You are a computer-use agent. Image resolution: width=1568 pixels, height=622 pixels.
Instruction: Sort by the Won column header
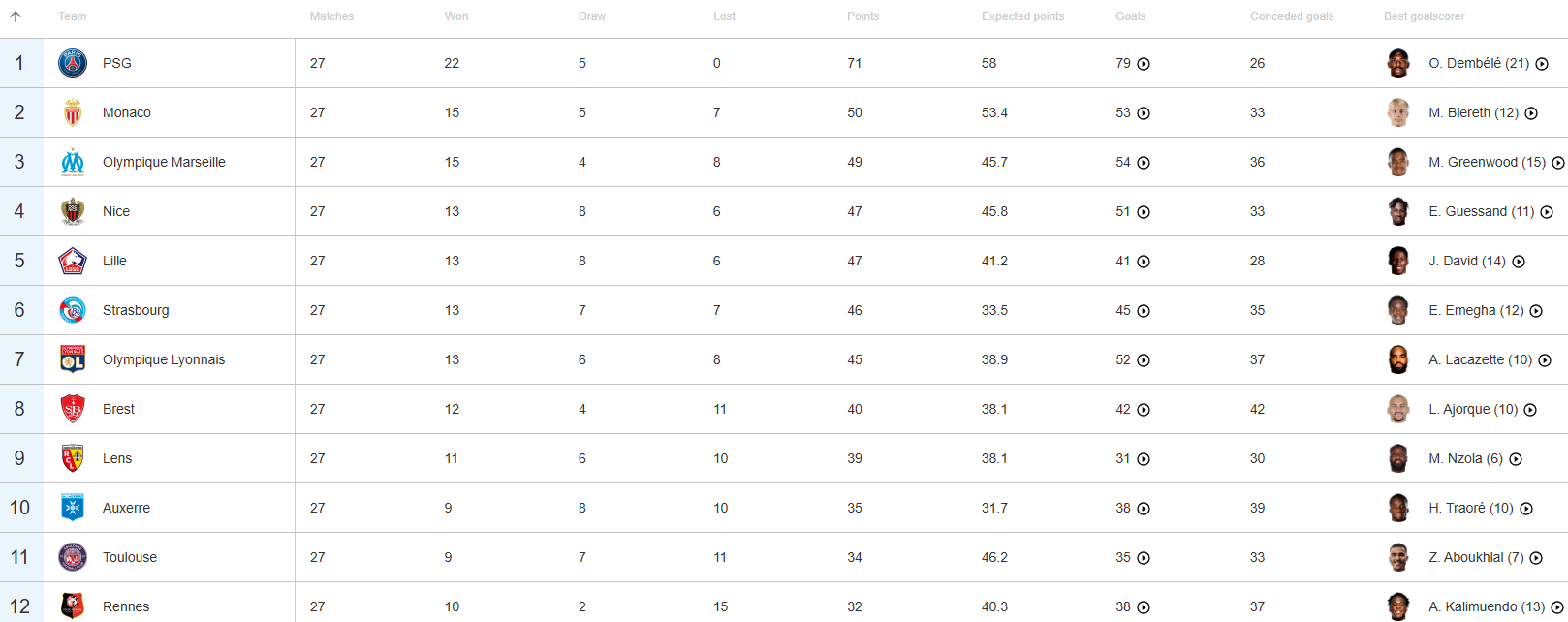pyautogui.click(x=456, y=16)
